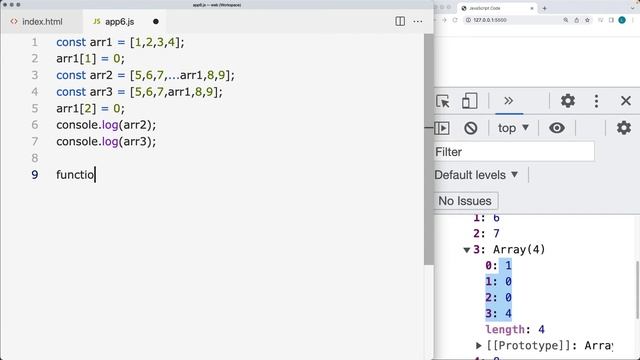Select the JavaScript Code browser tab
The width and height of the screenshot is (640, 360).
(x=496, y=8)
